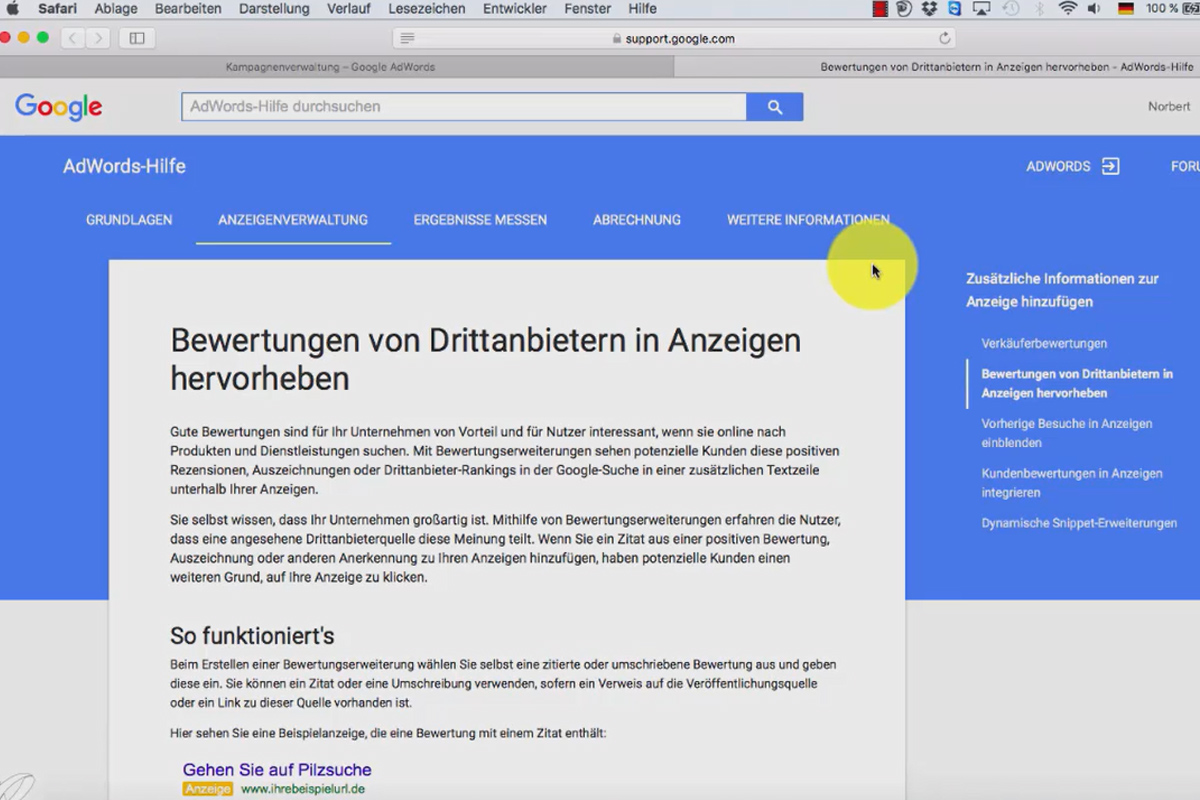Click the AdWords sign-in arrow icon
The image size is (1200, 800).
[1110, 166]
